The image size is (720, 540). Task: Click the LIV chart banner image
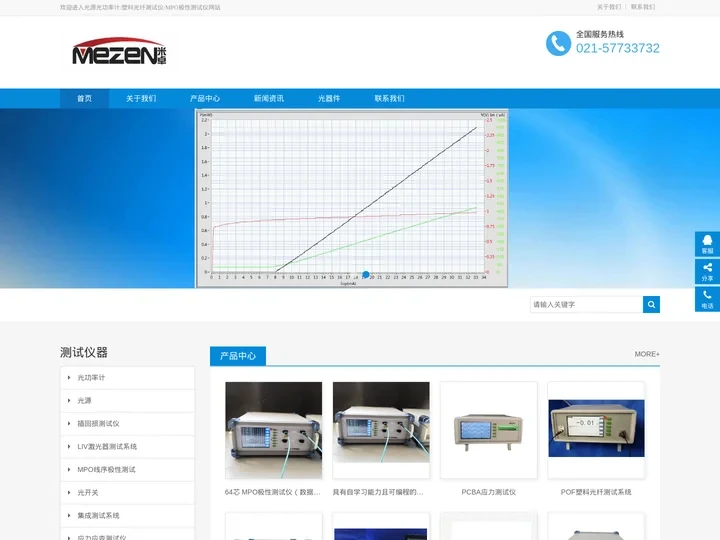(352, 198)
